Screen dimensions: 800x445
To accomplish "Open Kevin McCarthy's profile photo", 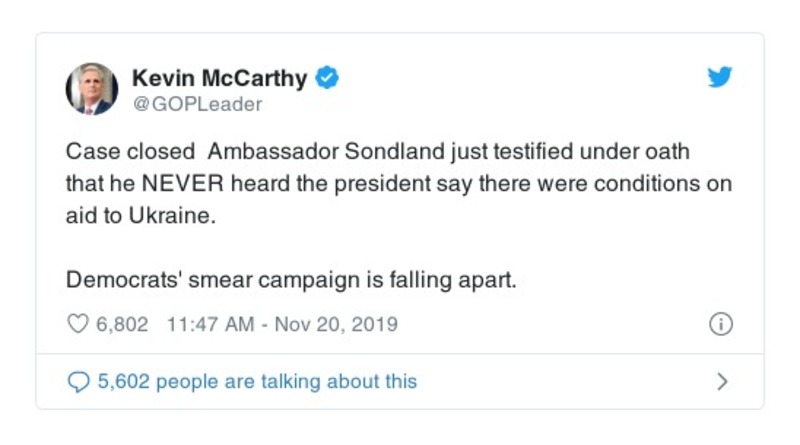I will click(92, 89).
